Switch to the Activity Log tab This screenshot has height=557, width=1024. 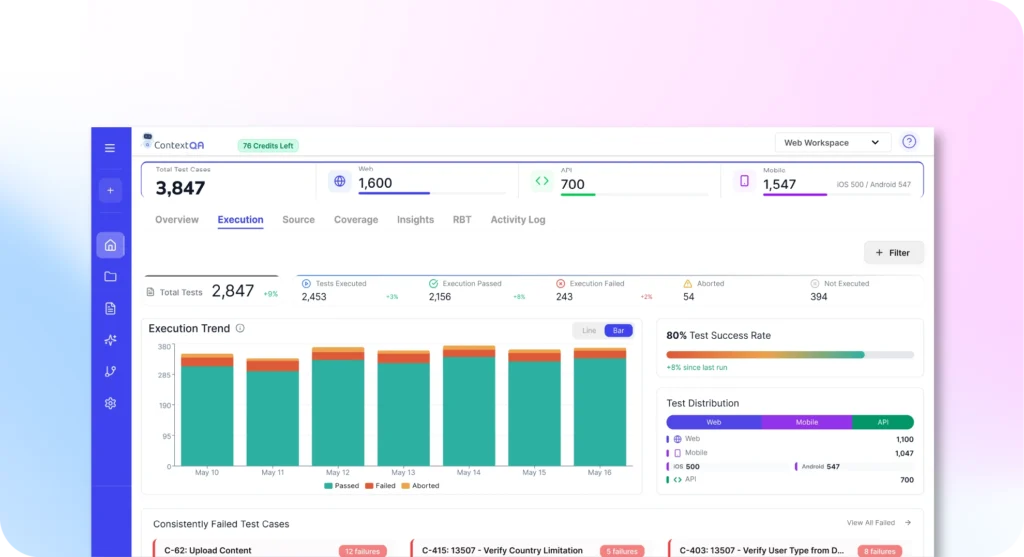point(518,220)
